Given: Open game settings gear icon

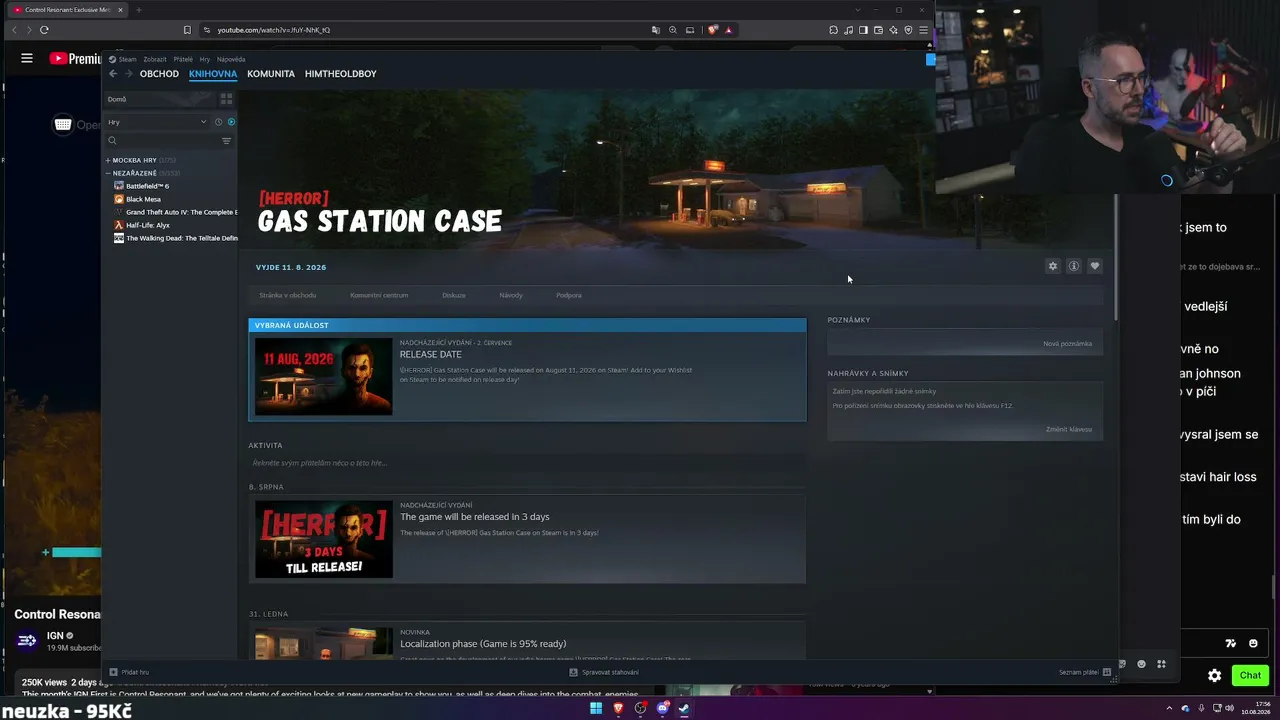Looking at the screenshot, I should pos(1052,266).
